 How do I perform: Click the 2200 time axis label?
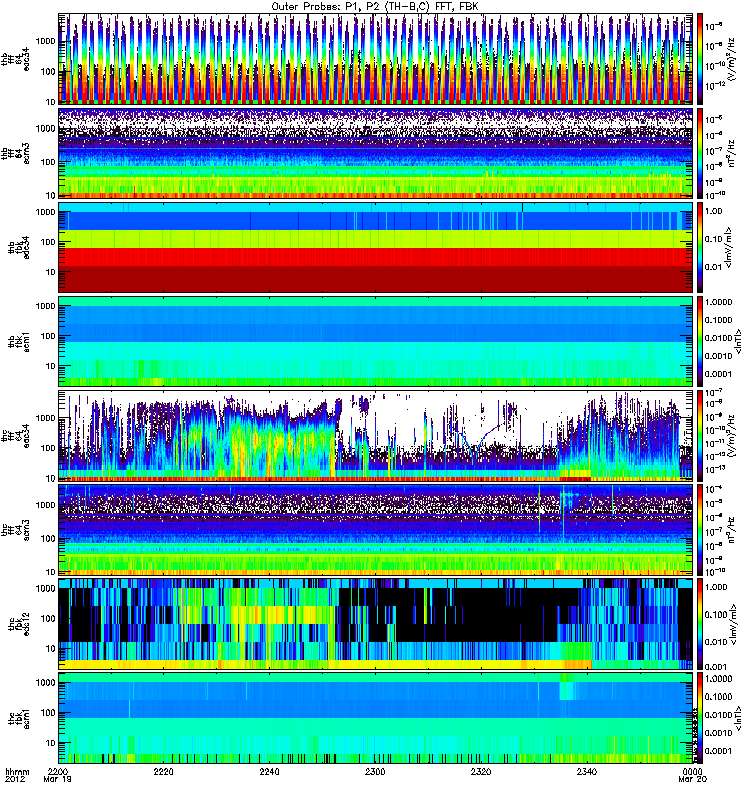tap(61, 772)
